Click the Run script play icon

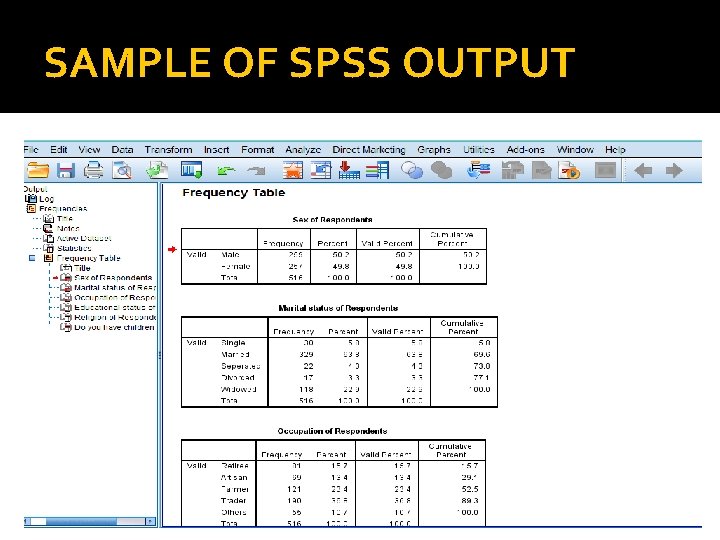[569, 170]
